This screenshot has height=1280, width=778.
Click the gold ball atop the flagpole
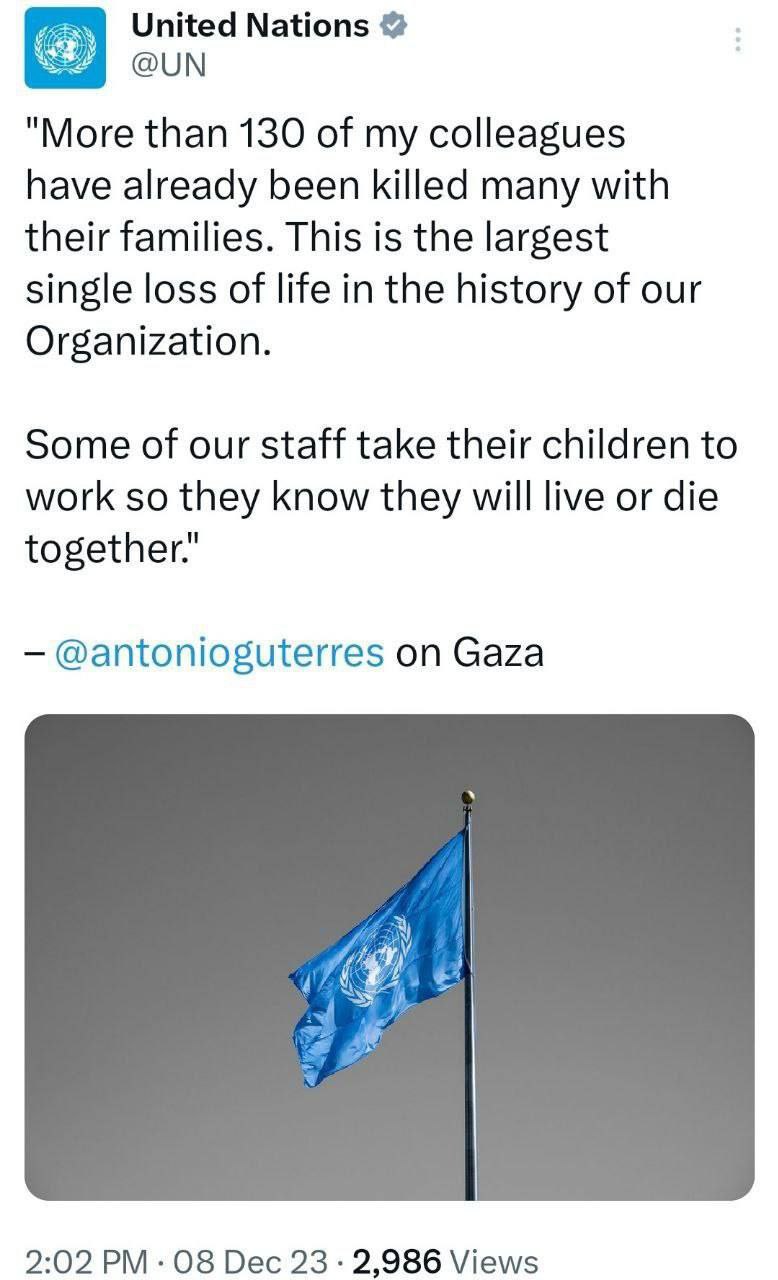pos(467,797)
